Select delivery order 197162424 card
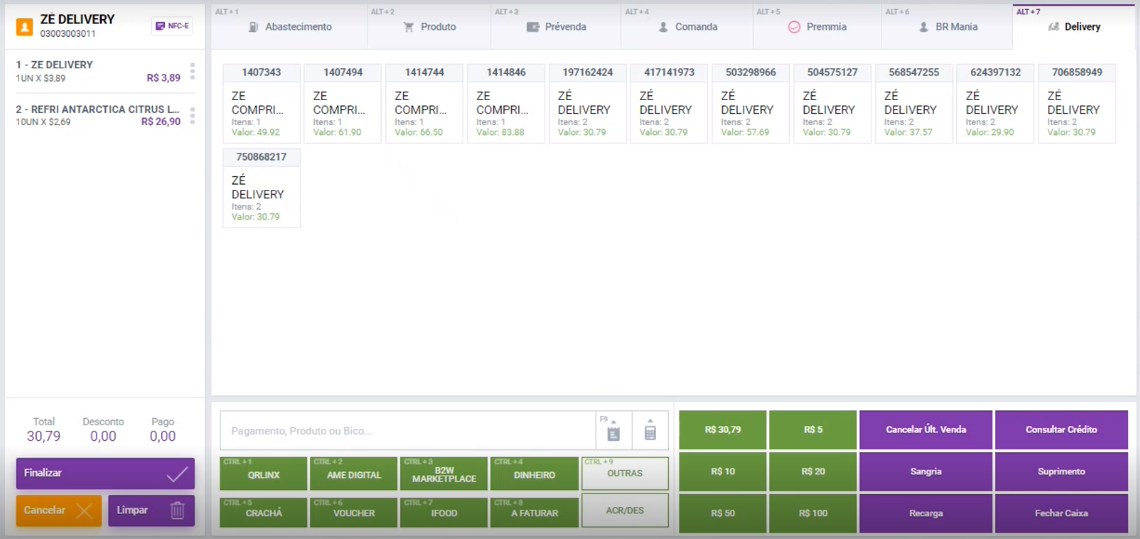 click(588, 103)
